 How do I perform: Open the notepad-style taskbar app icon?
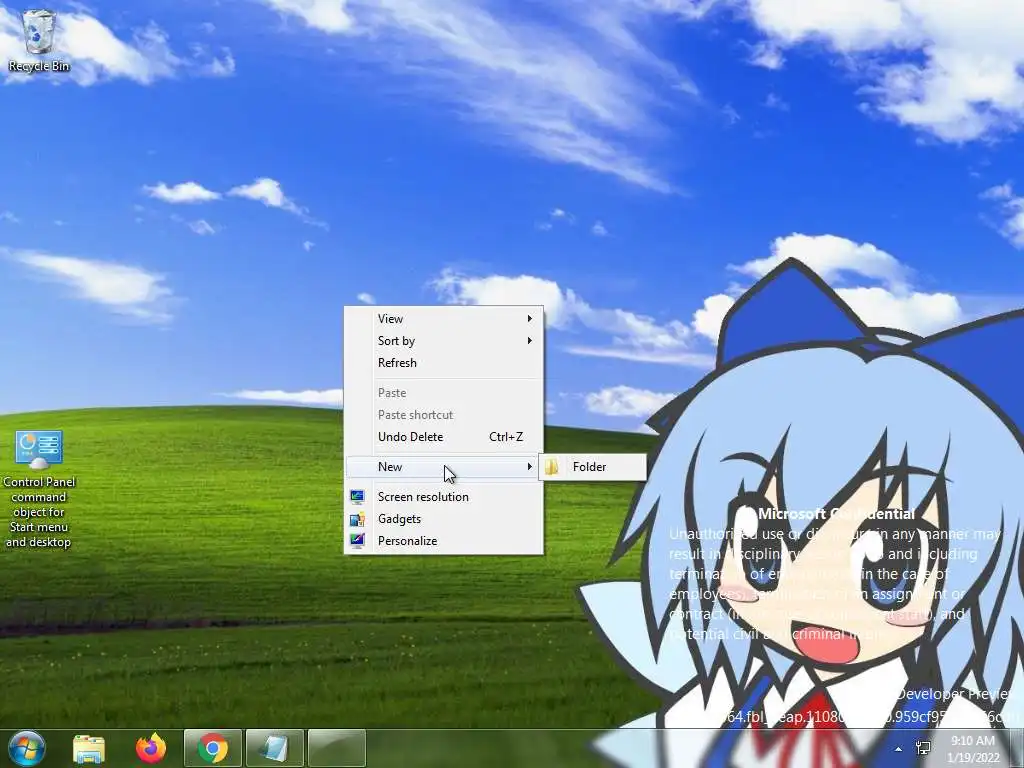click(274, 748)
